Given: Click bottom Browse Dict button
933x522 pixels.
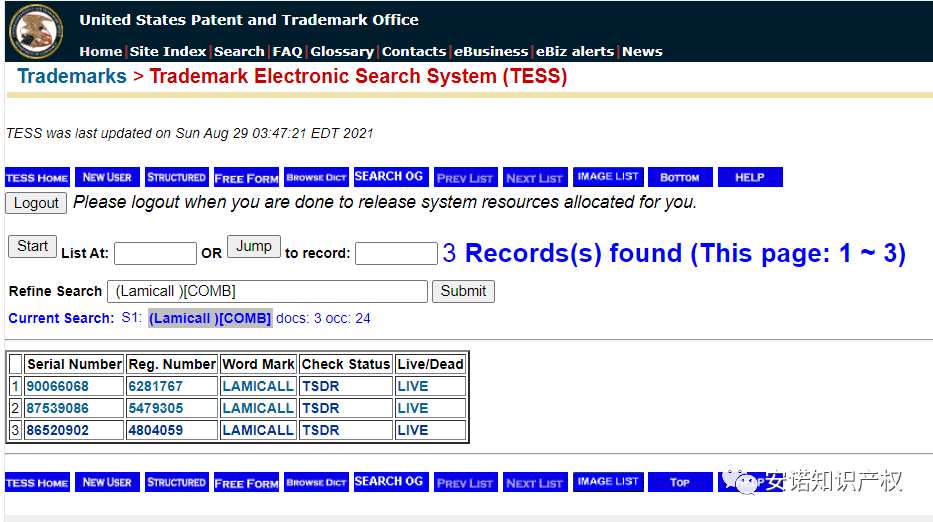Looking at the screenshot, I should coord(317,482).
